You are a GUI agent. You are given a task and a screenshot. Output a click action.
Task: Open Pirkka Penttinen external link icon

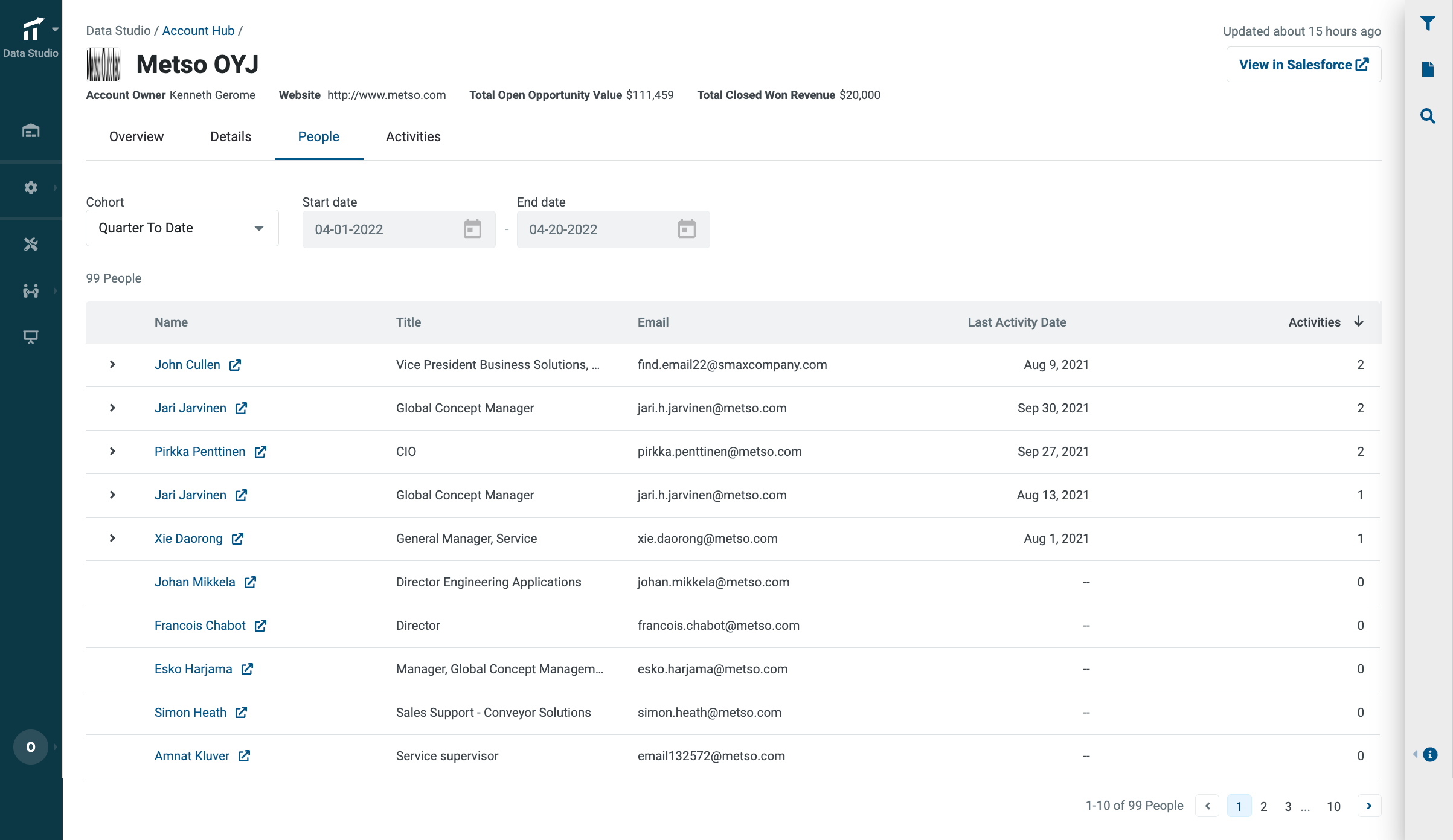(x=260, y=452)
